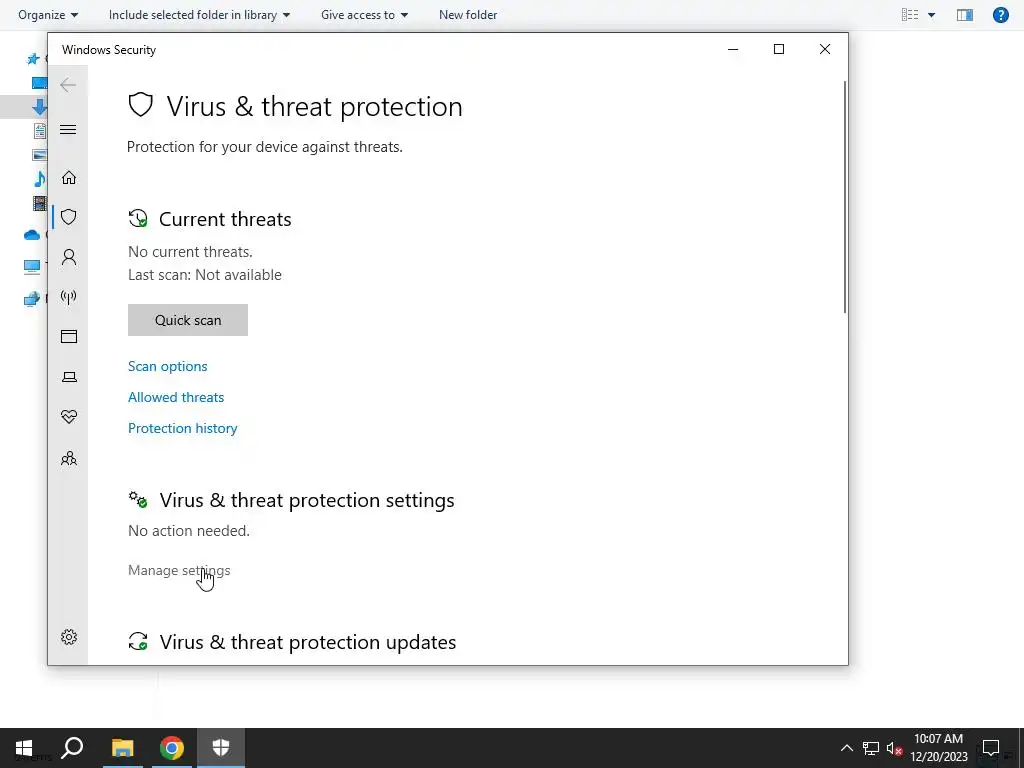Open Device performance & health heart icon
The width and height of the screenshot is (1024, 768).
click(x=69, y=417)
